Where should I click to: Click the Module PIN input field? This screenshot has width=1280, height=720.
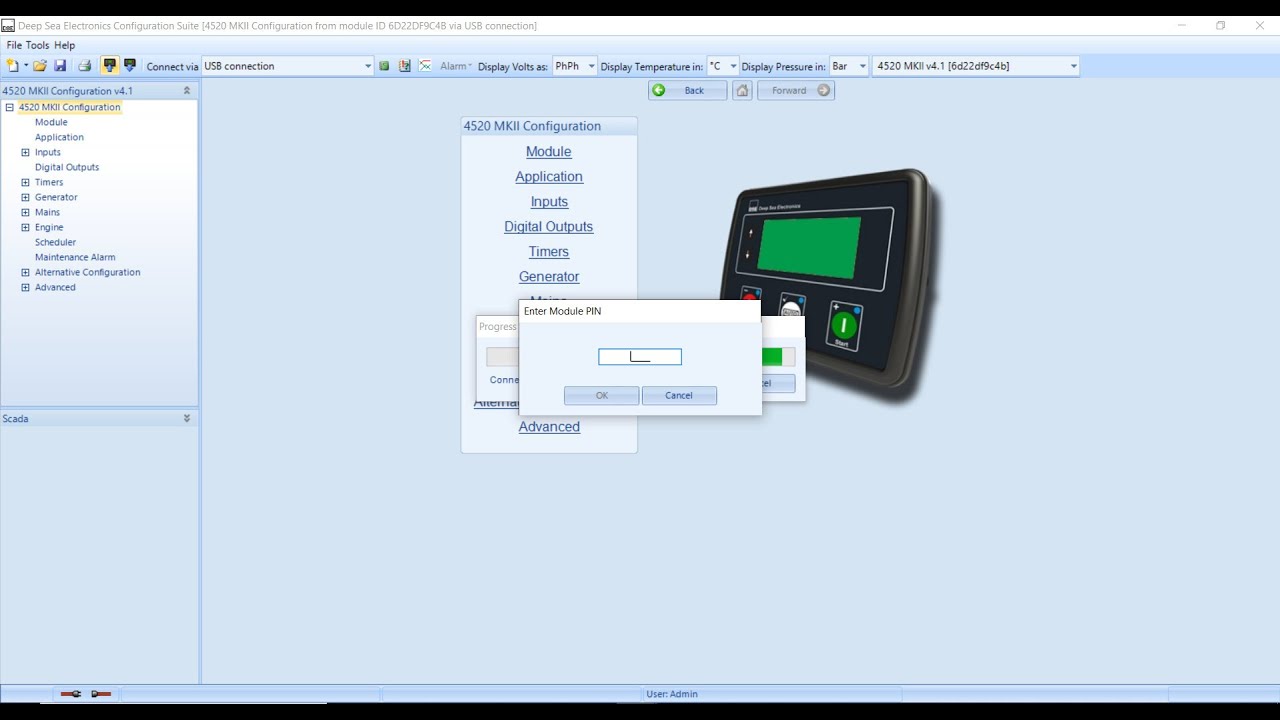(x=640, y=357)
